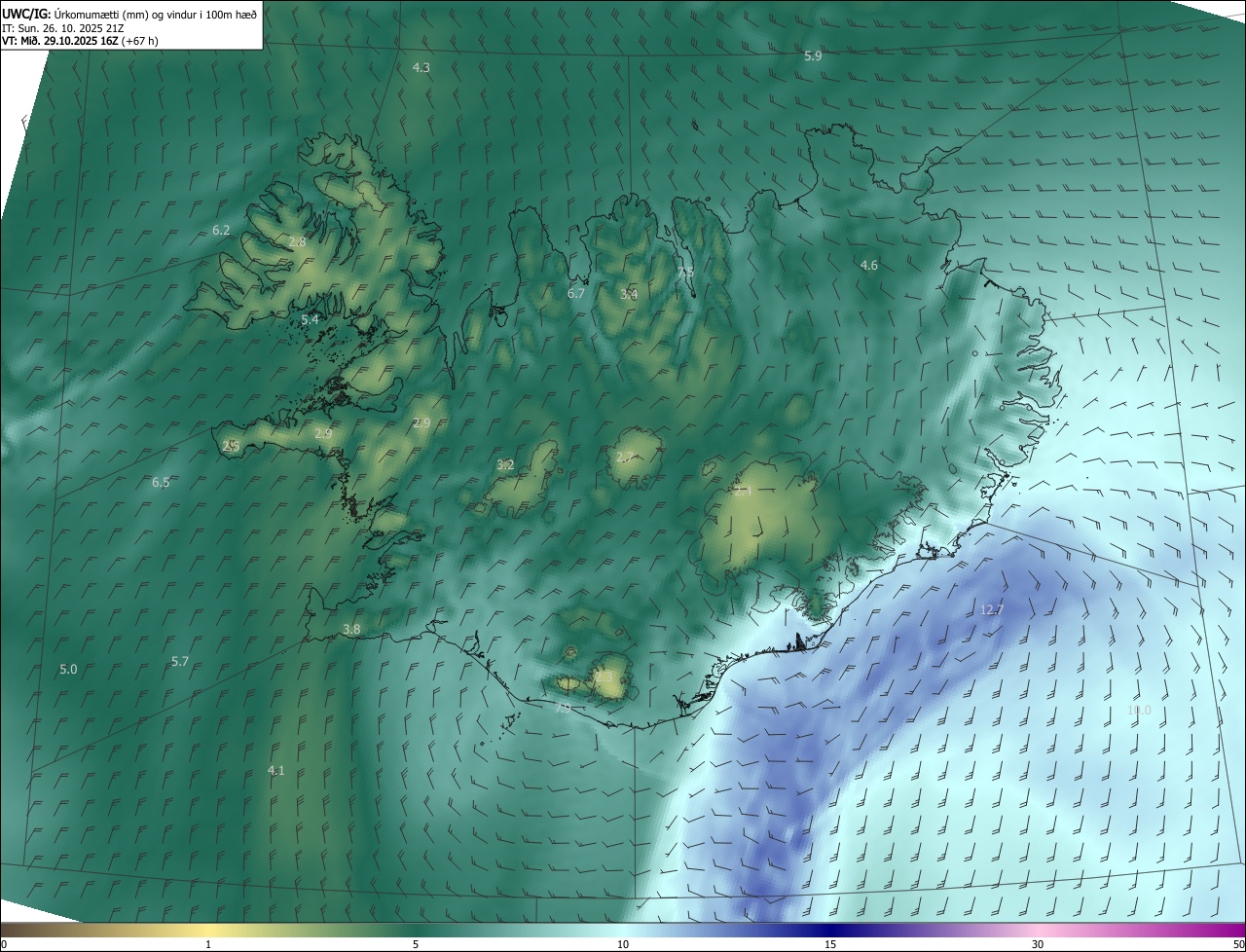1246x952 pixels.
Task: Click the 4.6 value label on the map
Action: pos(869,265)
